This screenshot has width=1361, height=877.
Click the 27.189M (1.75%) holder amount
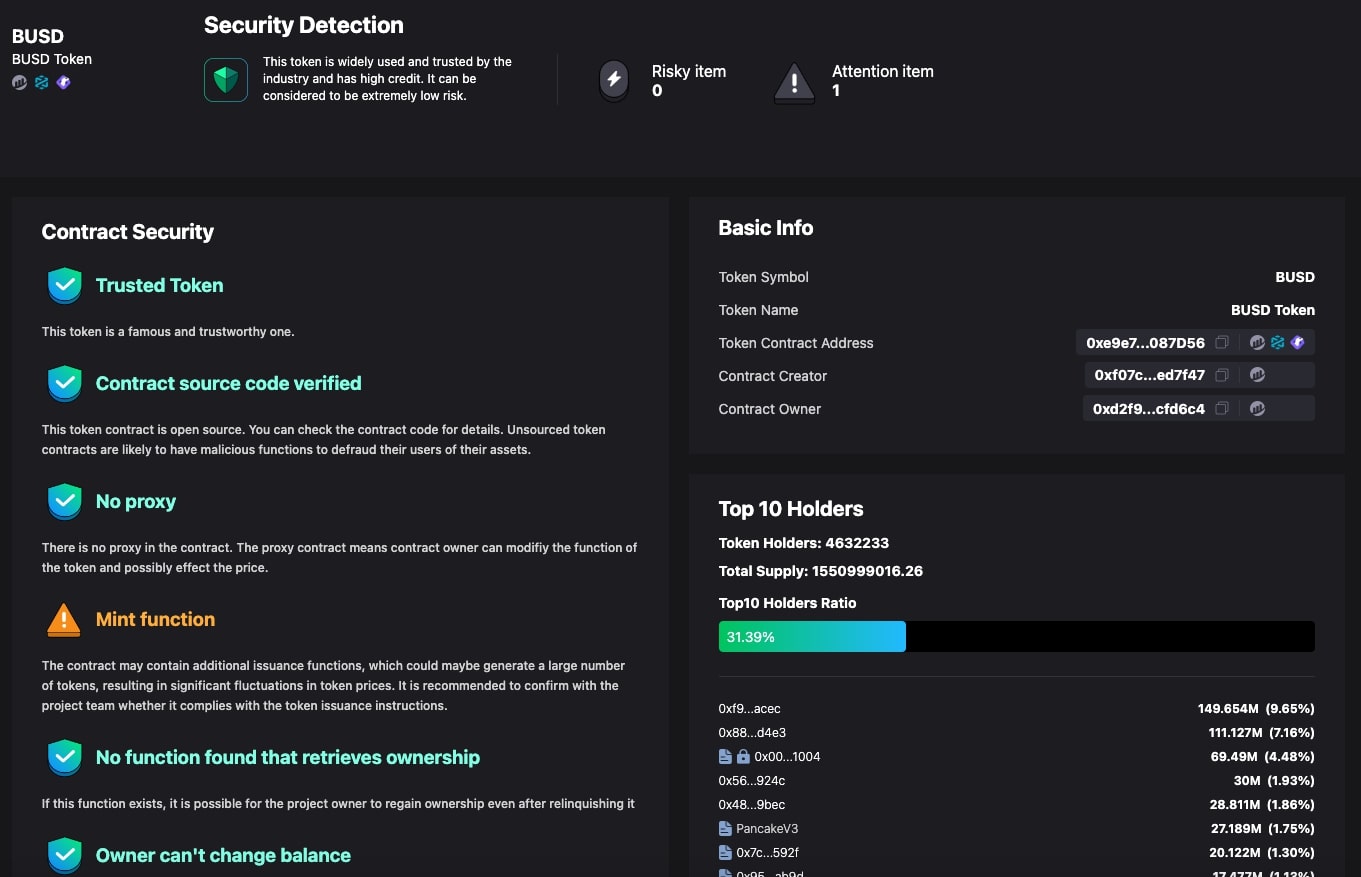click(1263, 829)
